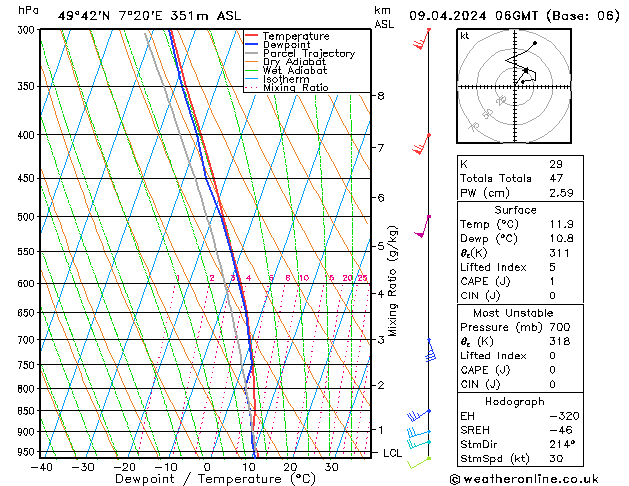Select the blue wind barb at 700 hPa
This screenshot has height=486, width=629.
click(430, 349)
